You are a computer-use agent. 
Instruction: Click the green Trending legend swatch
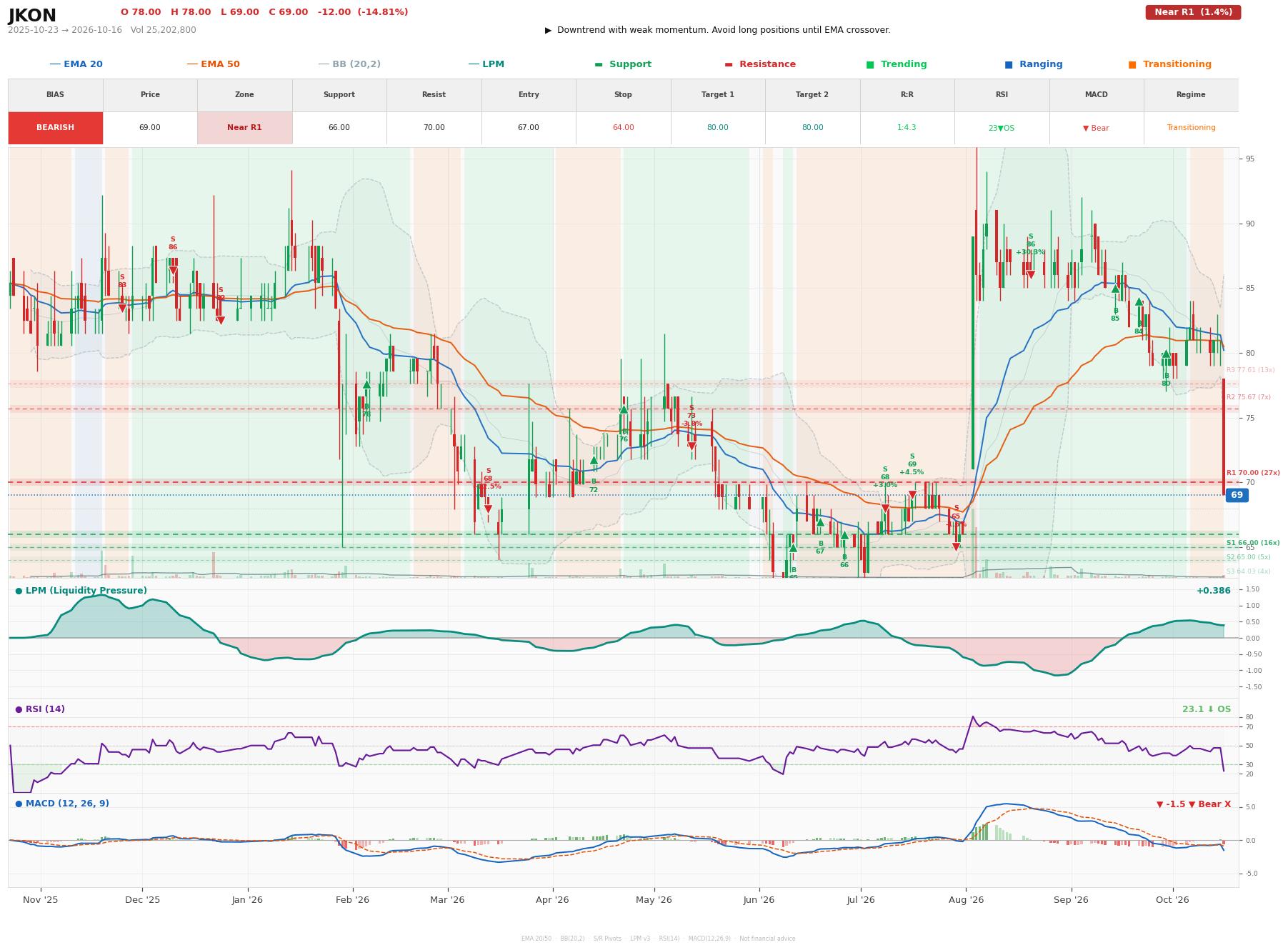coord(870,64)
